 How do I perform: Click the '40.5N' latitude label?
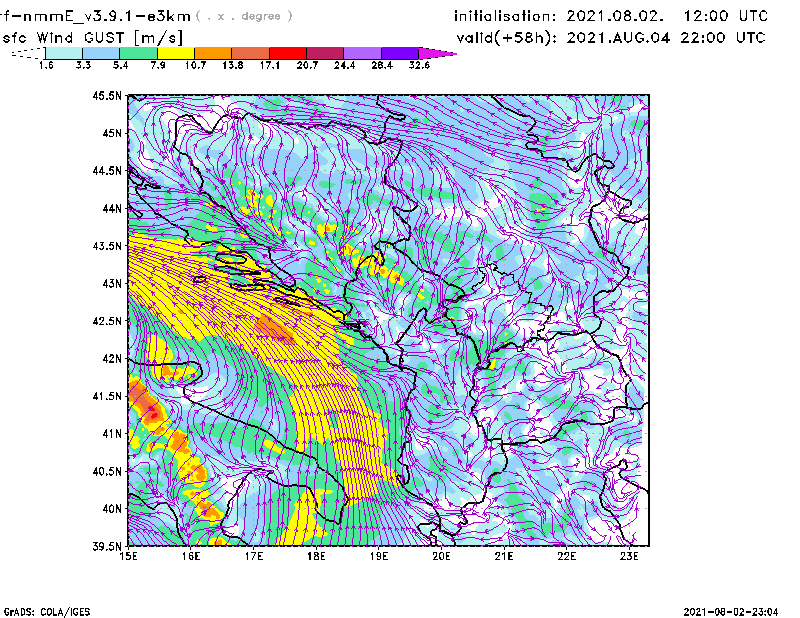107,472
